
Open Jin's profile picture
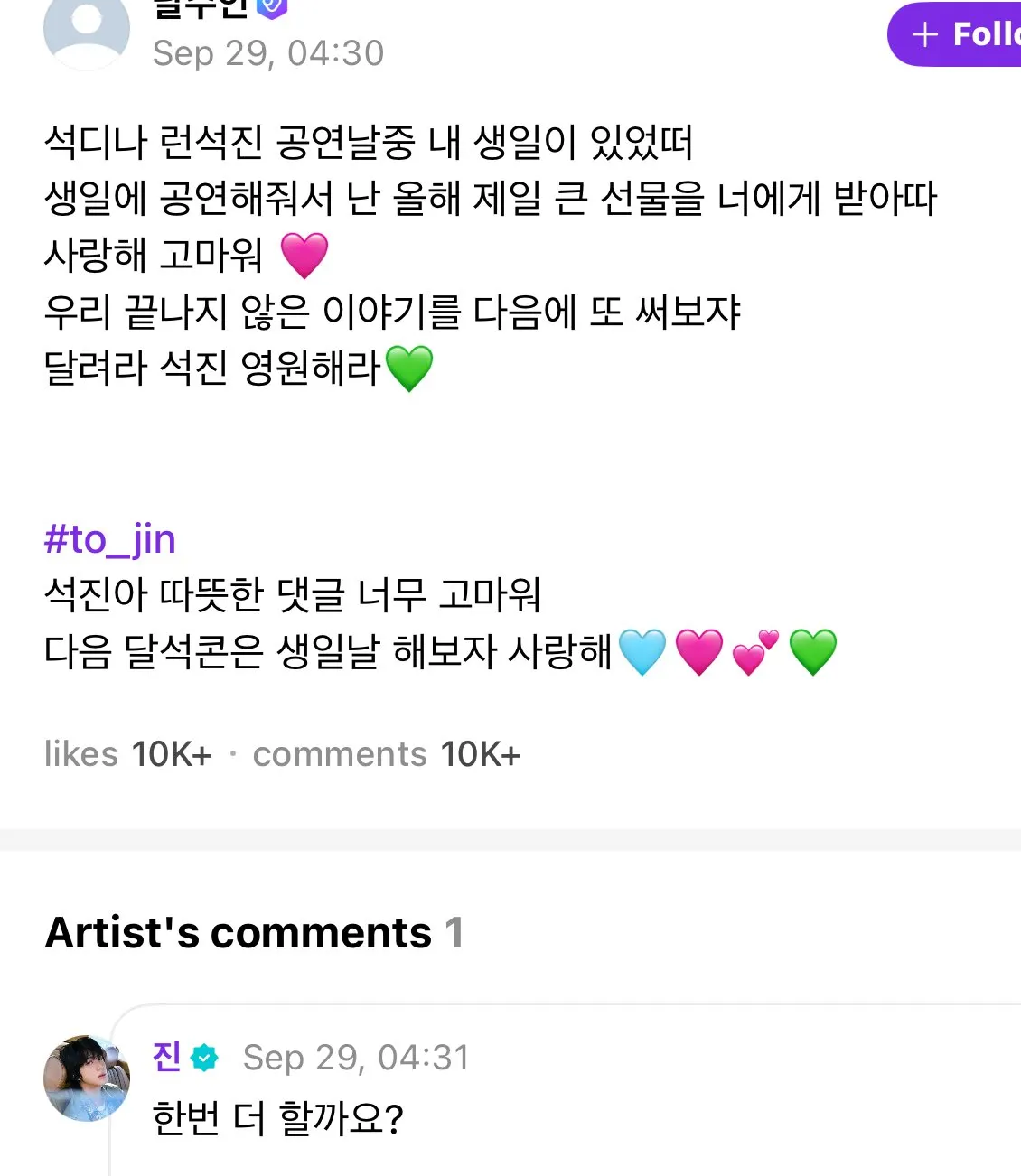[x=87, y=1078]
